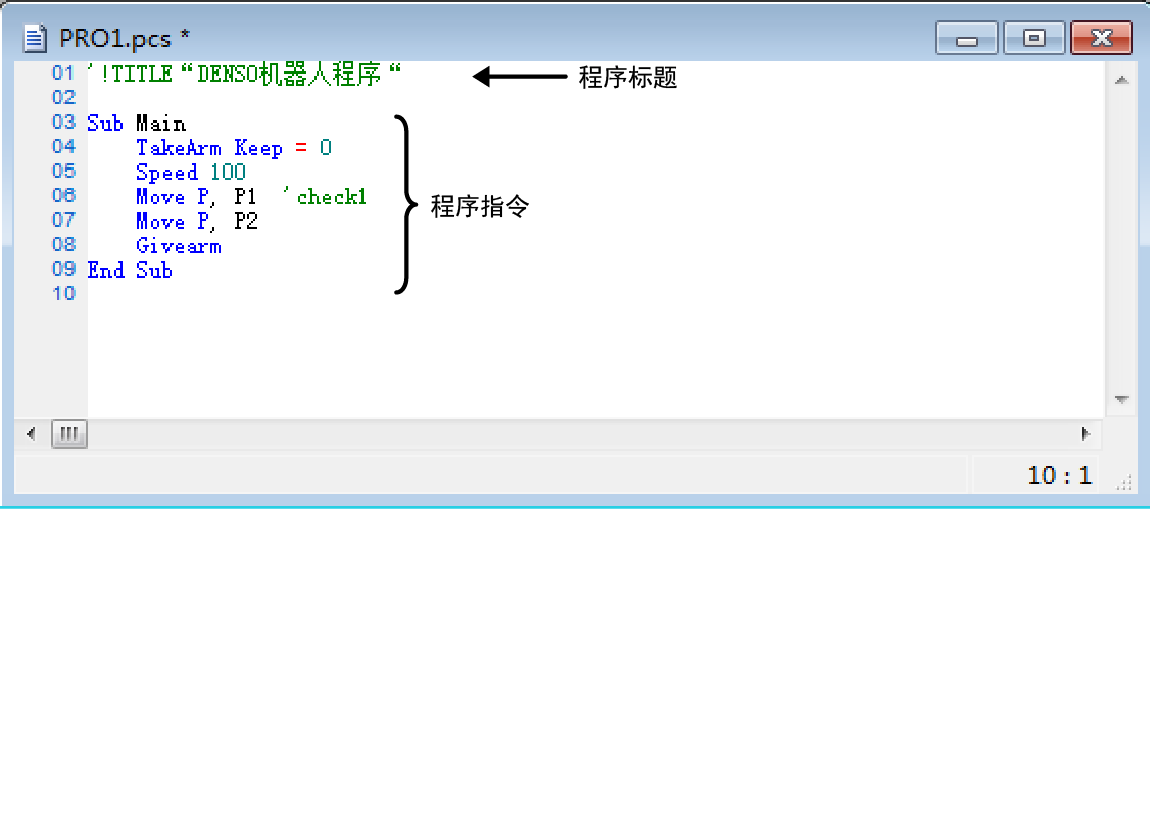Viewport: 1150px width, 824px height.
Task: Click the horizontal scrollbar left arrow
Action: (x=31, y=434)
